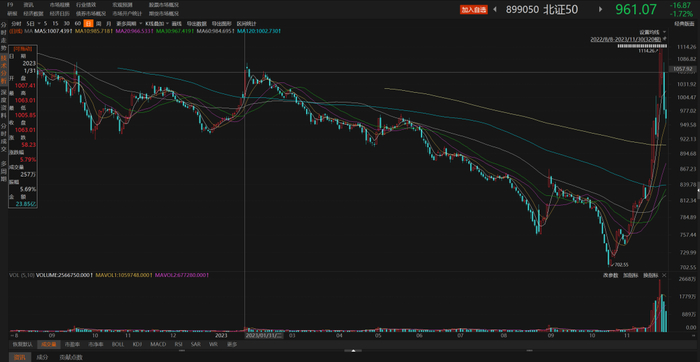
Task: Close the VOL indicator panel
Action: (664, 276)
